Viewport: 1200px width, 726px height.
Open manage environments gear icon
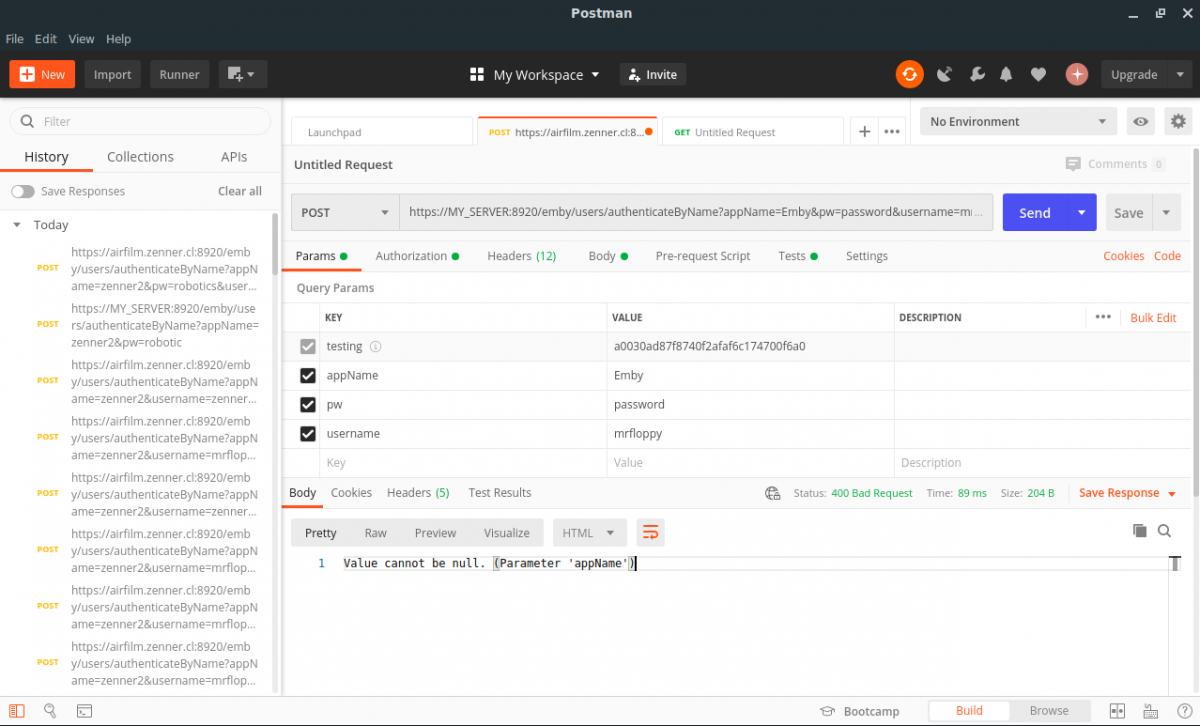point(1178,122)
